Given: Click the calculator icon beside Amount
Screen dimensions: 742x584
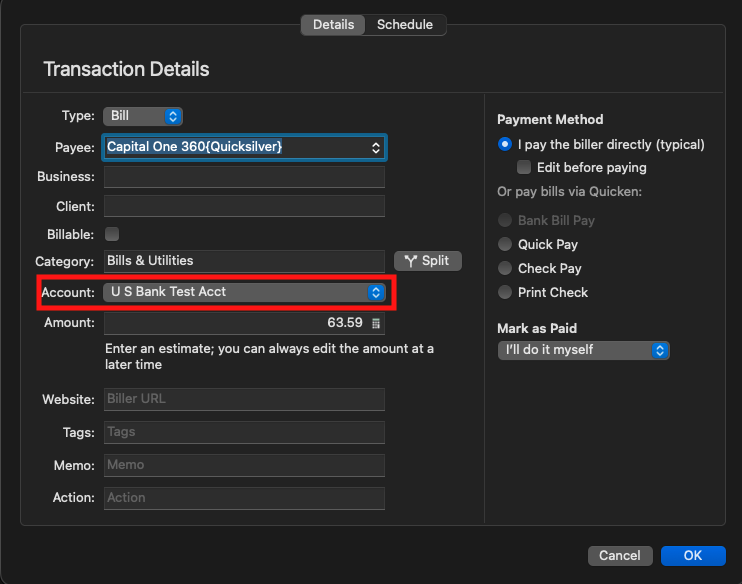Looking at the screenshot, I should (376, 324).
